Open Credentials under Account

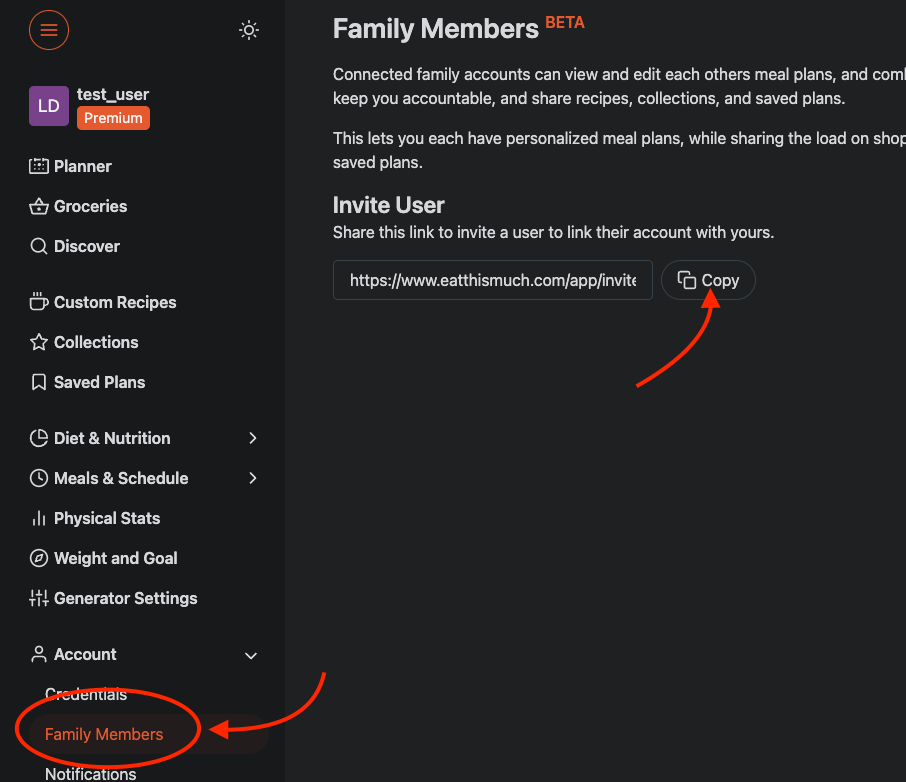86,694
